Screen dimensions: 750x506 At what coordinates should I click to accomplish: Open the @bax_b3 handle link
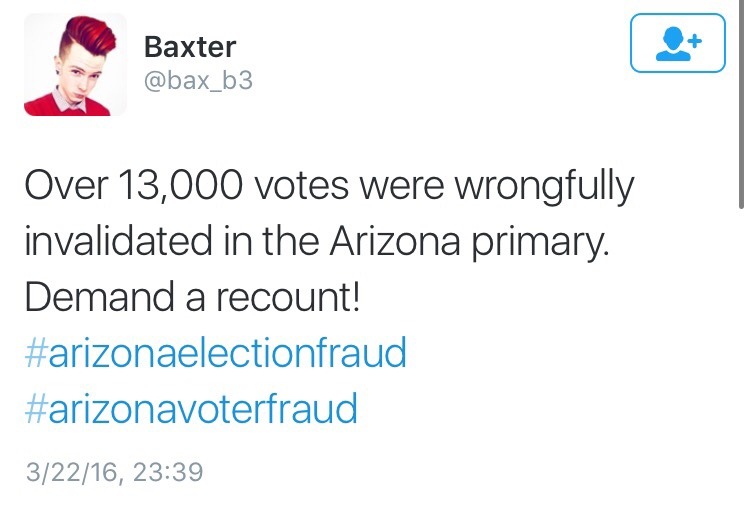click(x=198, y=80)
